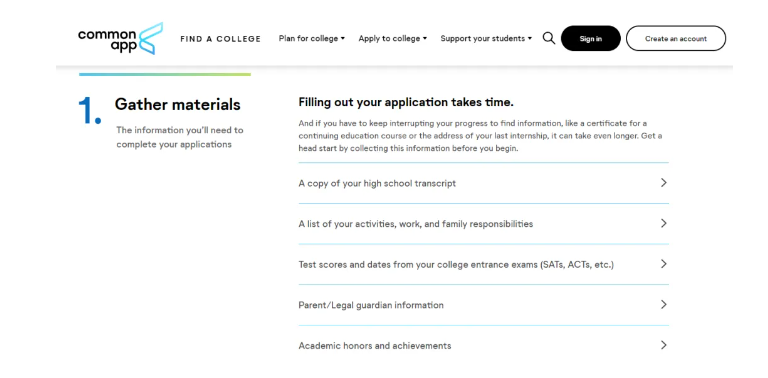The width and height of the screenshot is (768, 378).
Task: Expand the list of activities, work, family responsibilities
Action: (x=483, y=224)
